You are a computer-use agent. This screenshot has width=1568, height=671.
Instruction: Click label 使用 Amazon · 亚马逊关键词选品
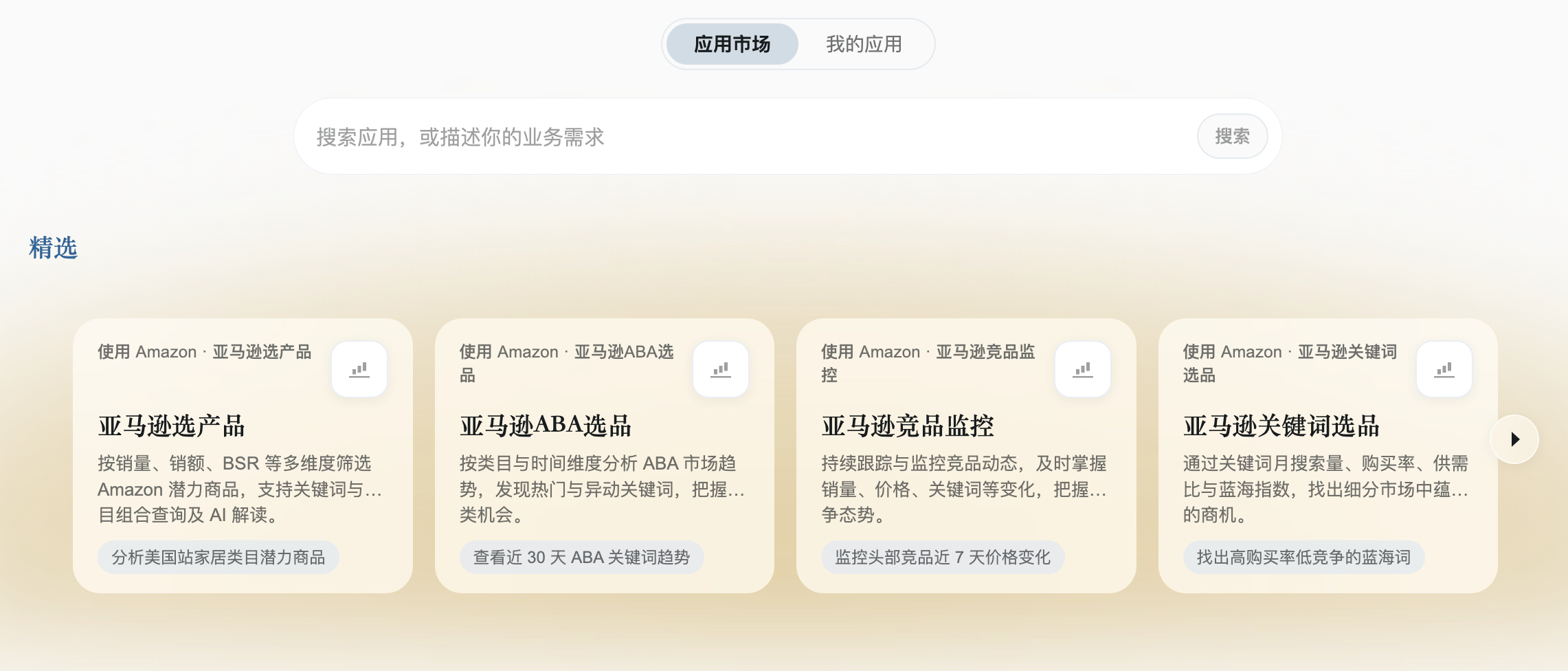point(1290,363)
